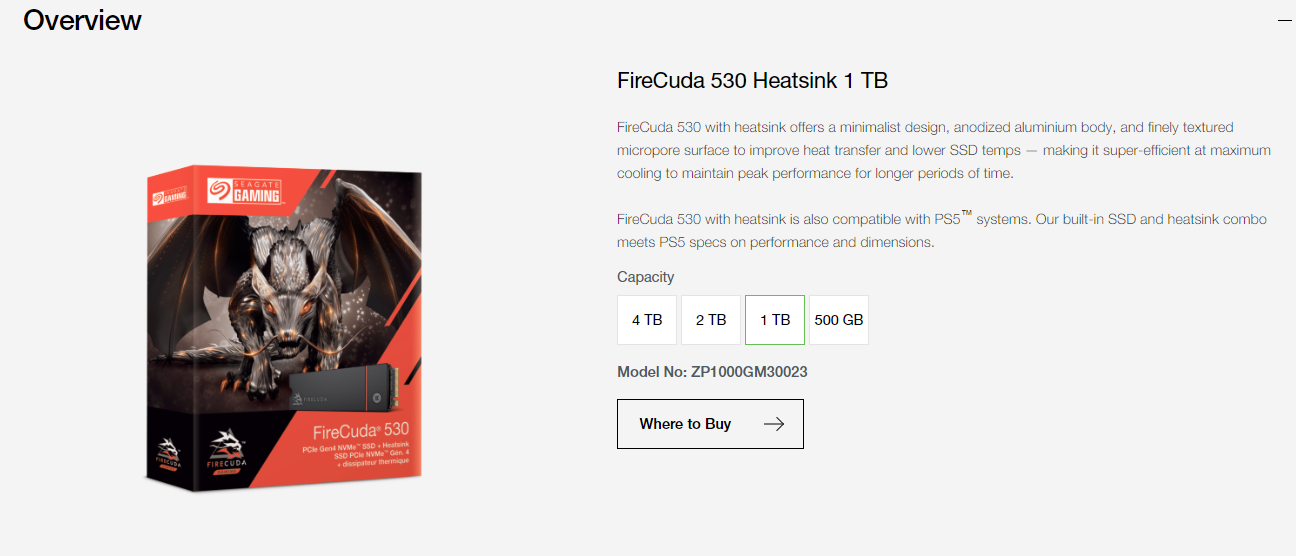Click the Model No: ZP1000GM30023 text

point(712,372)
